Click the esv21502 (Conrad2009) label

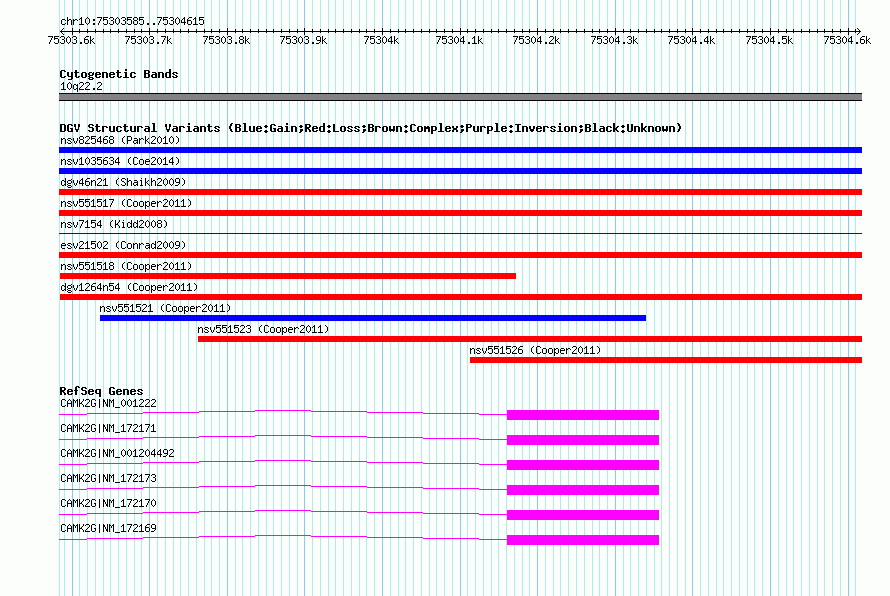pyautogui.click(x=123, y=245)
